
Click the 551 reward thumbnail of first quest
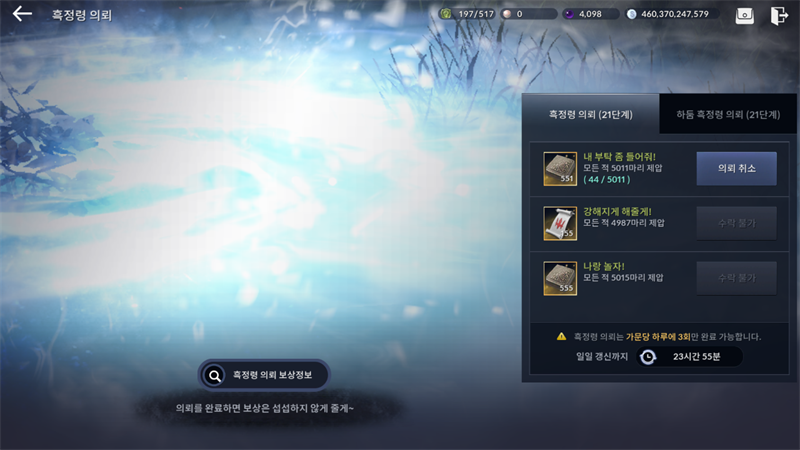560,168
